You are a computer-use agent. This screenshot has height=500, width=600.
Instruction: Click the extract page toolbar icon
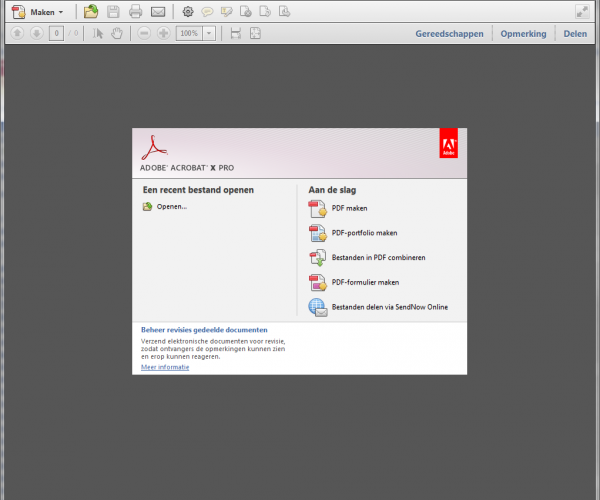click(x=265, y=12)
